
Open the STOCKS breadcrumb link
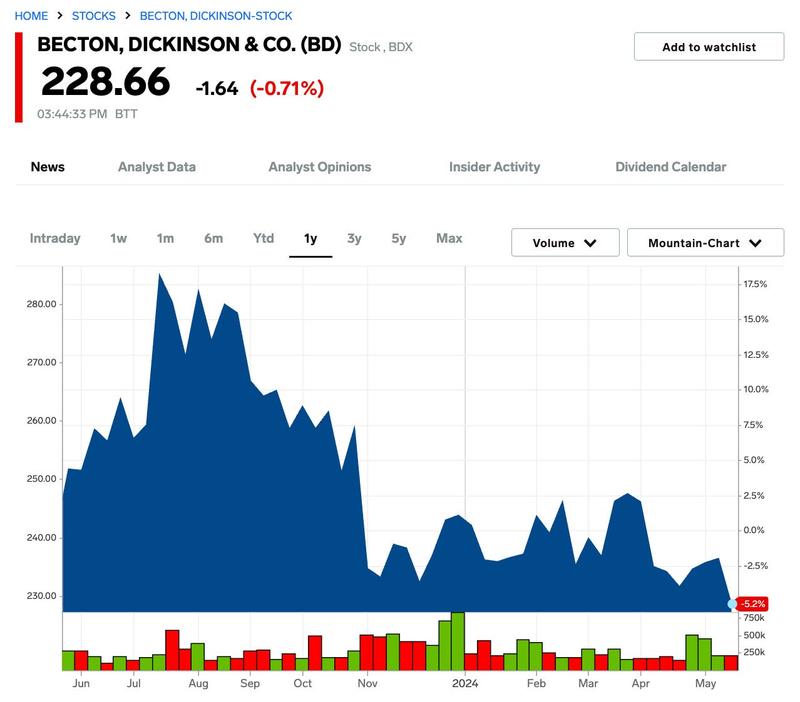tap(94, 16)
